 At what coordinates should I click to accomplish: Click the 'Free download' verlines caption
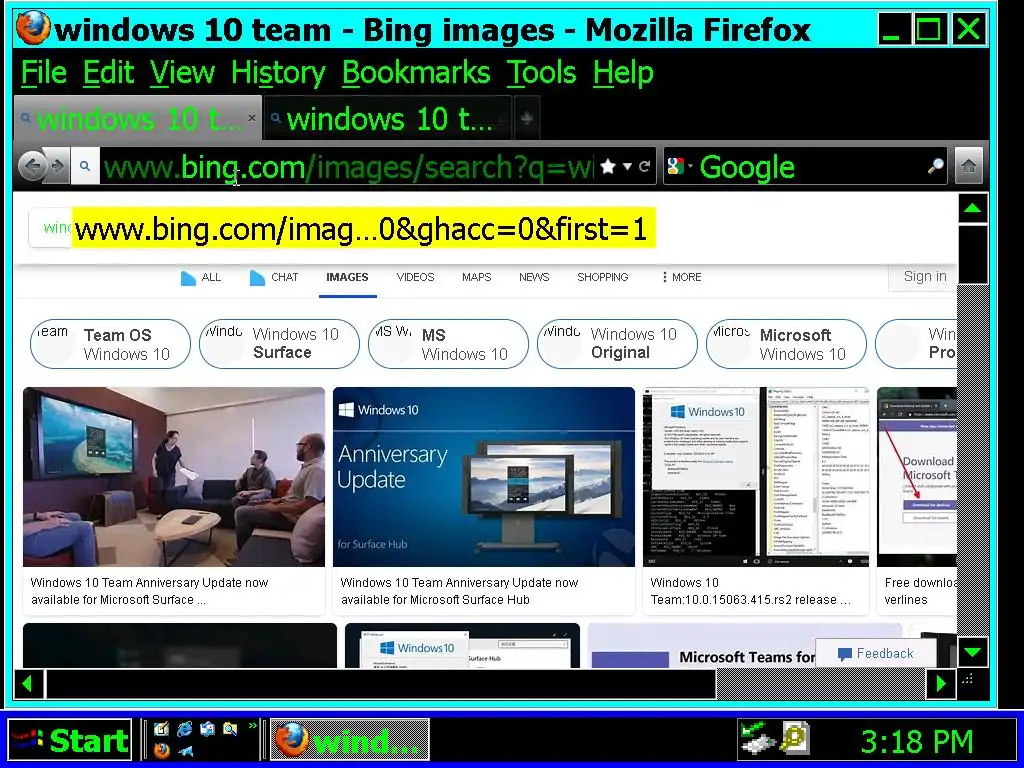click(920, 590)
